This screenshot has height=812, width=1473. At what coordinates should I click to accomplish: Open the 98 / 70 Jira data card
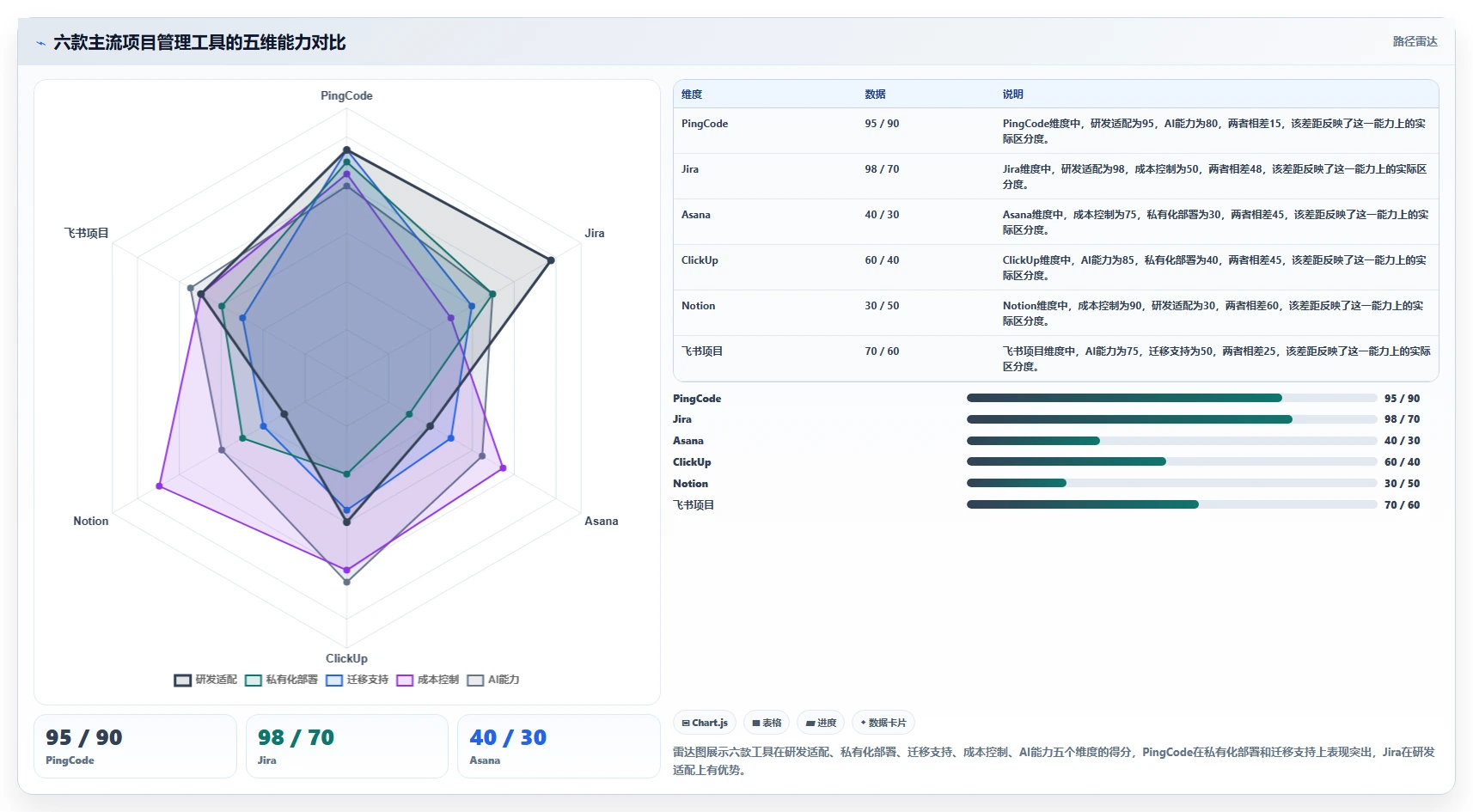(347, 746)
